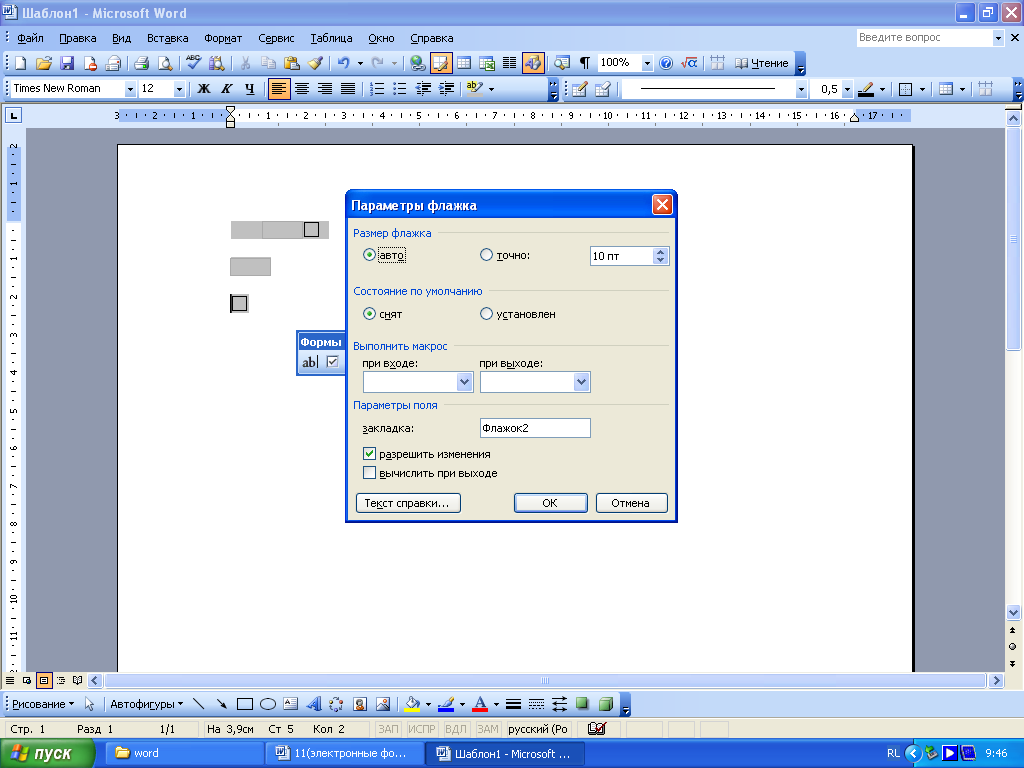This screenshot has width=1024, height=768.
Task: Open Word help question mark icon
Action: click(x=665, y=63)
